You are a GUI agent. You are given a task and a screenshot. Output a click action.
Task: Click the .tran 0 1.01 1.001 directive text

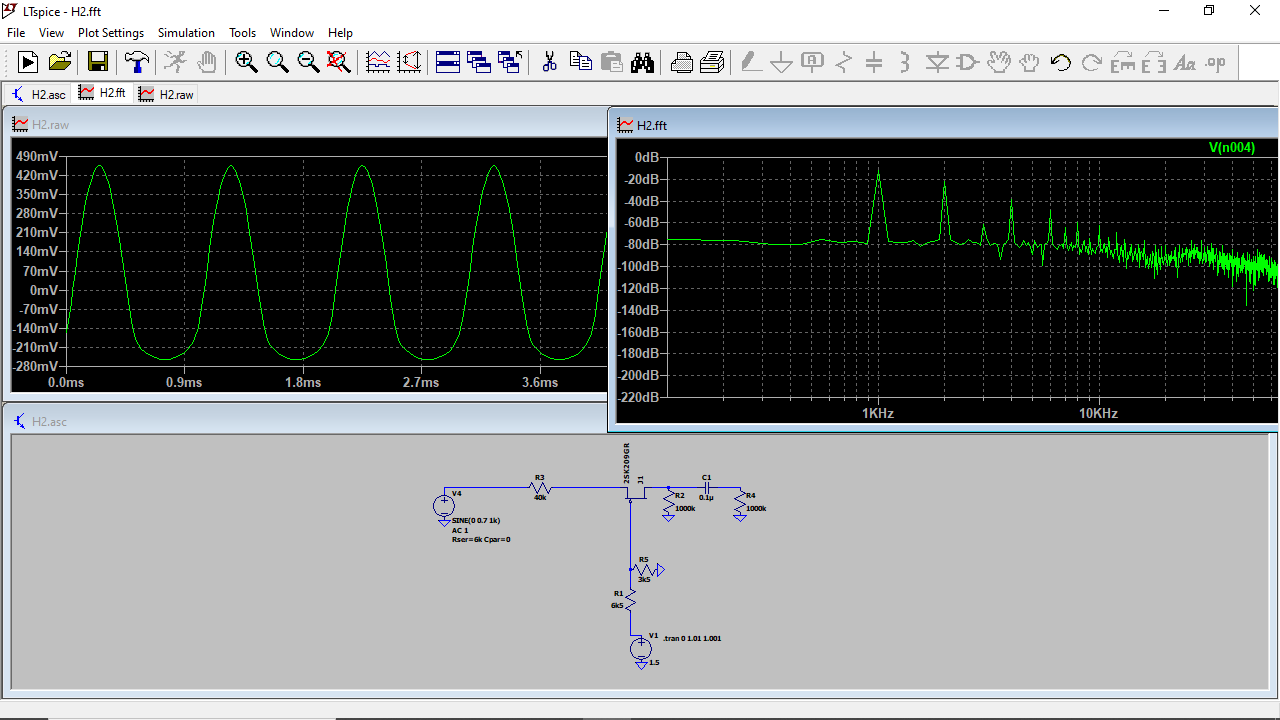692,638
